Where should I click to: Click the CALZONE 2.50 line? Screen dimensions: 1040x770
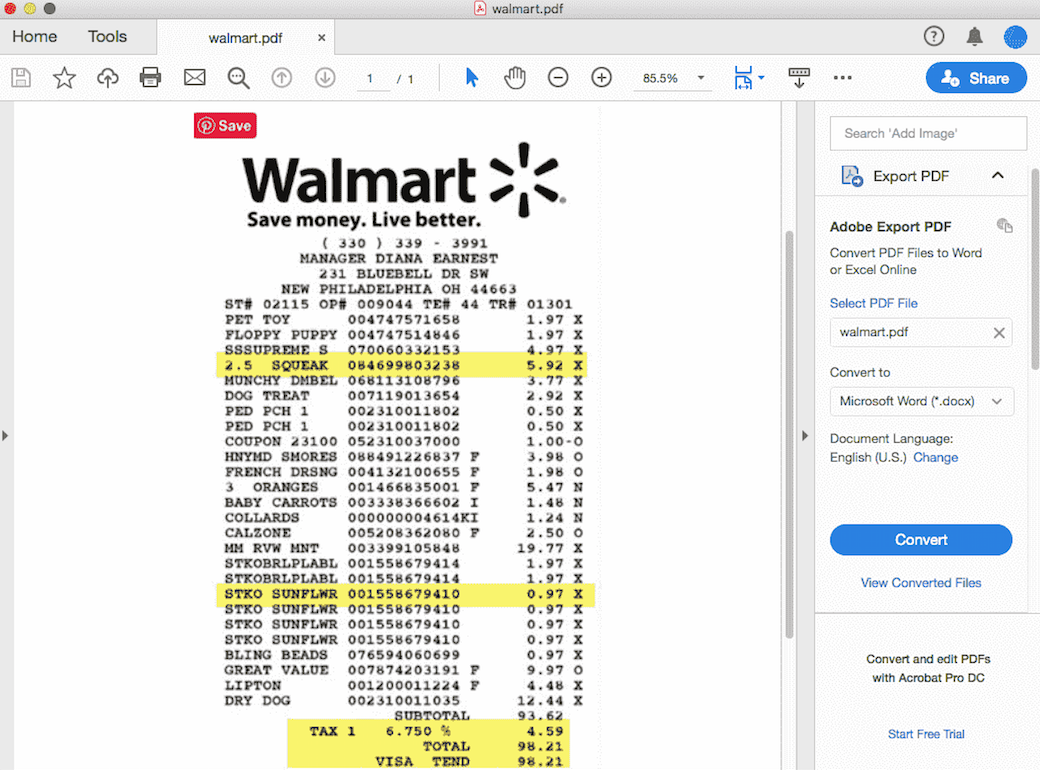point(403,533)
